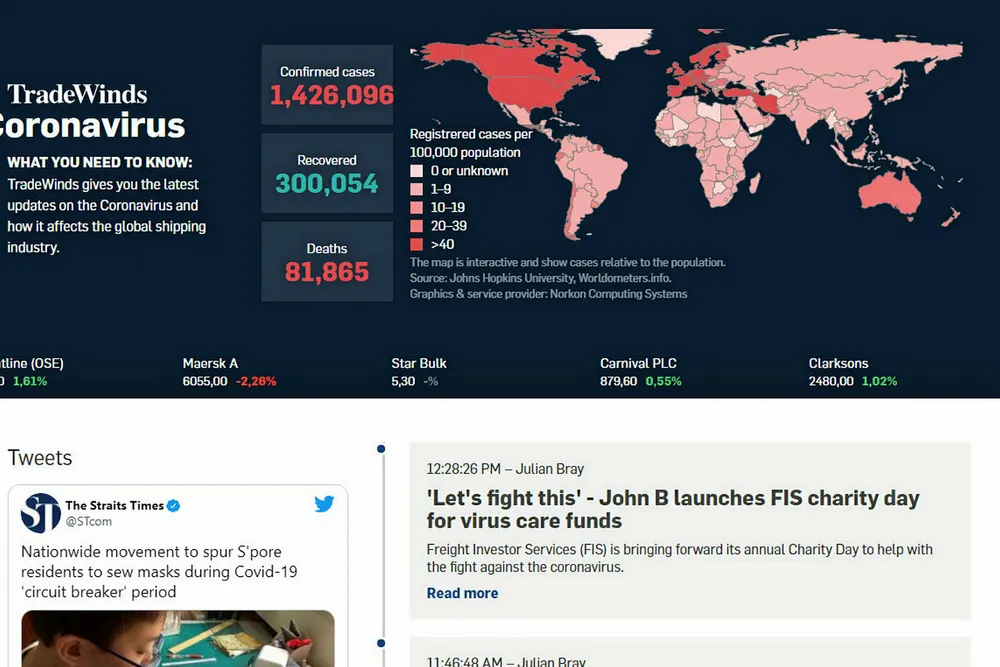1000x667 pixels.
Task: Click the verified badge beside The Straits Times
Action: (173, 506)
